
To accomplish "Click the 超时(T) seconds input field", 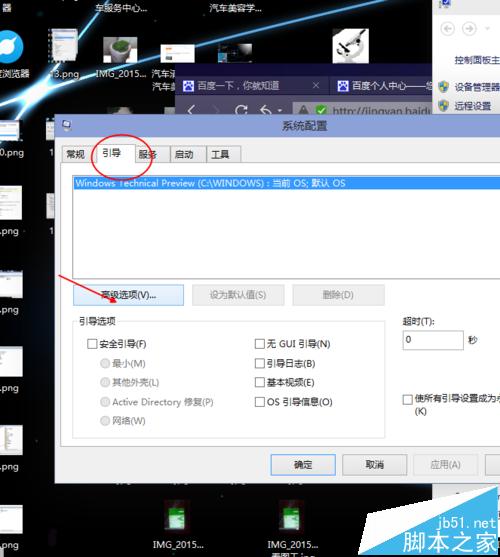I will click(433, 340).
